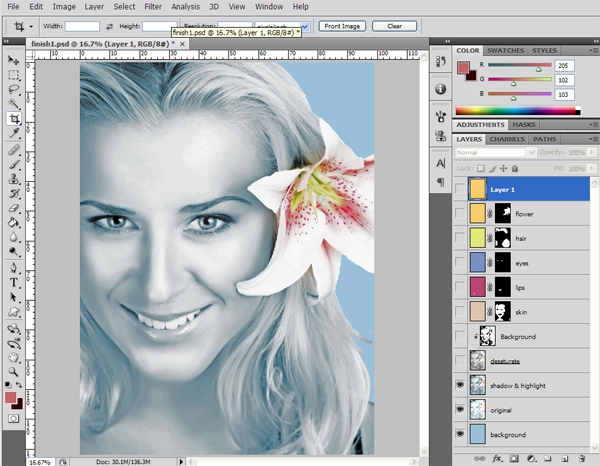This screenshot has width=600, height=466.
Task: Select the Eraser tool
Action: click(x=13, y=208)
